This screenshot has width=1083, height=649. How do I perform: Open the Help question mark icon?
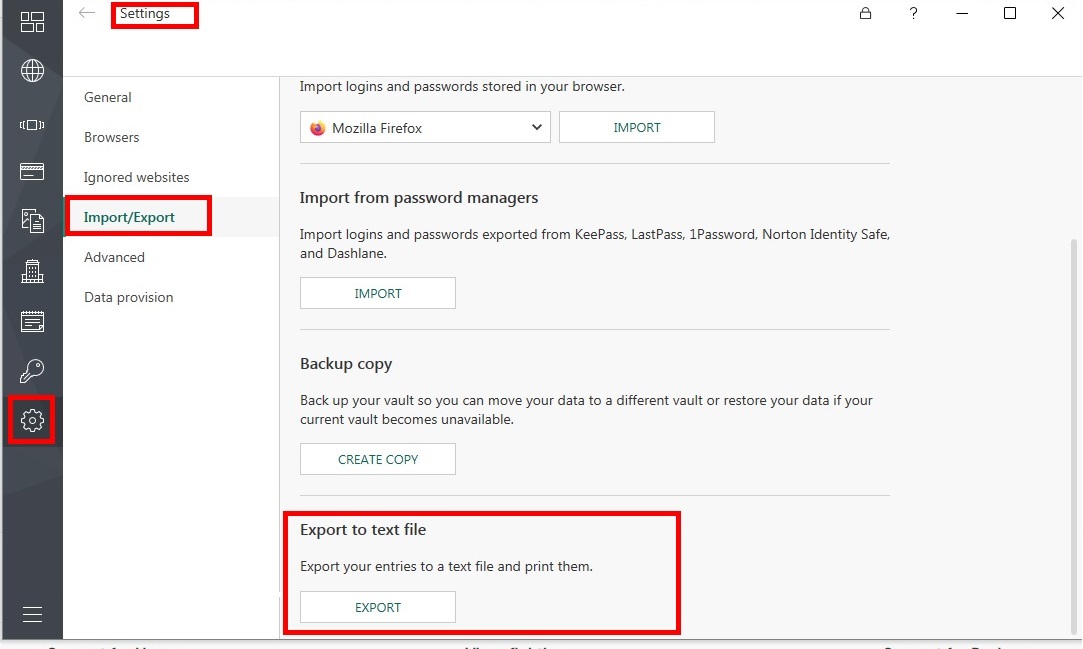(x=913, y=13)
